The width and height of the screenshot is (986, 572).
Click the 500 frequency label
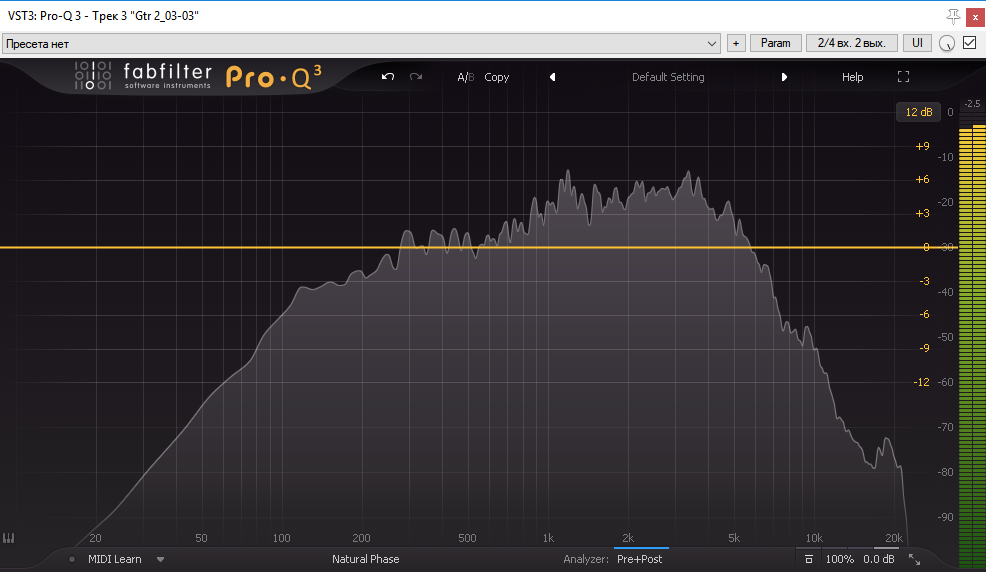pos(467,538)
